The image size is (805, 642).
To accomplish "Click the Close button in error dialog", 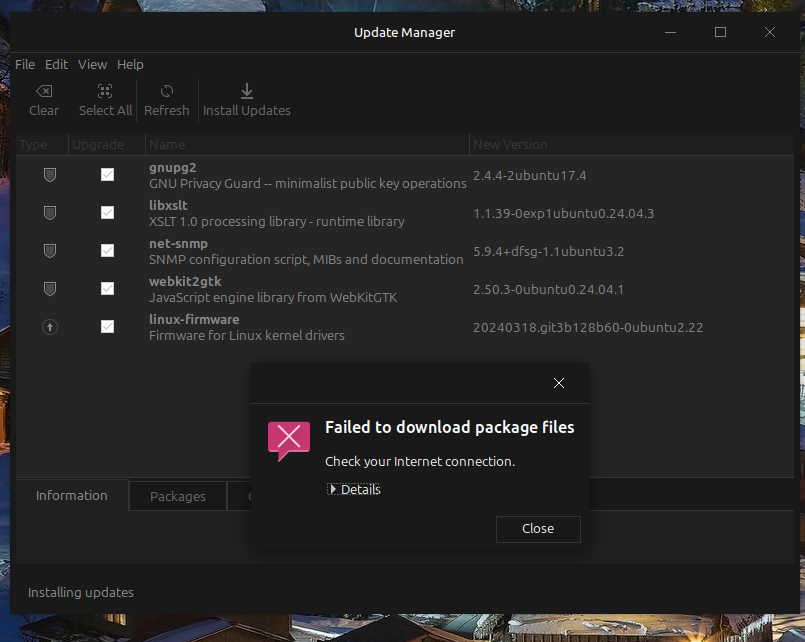I will click(x=538, y=529).
